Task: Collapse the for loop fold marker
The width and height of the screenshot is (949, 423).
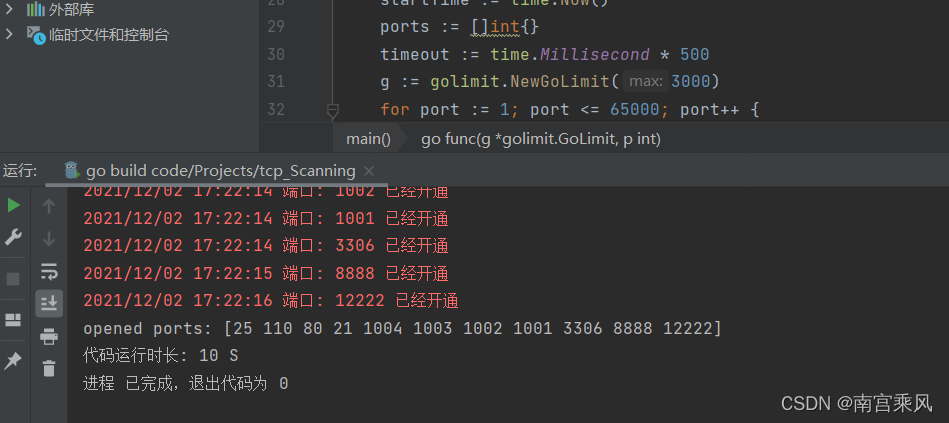Action: 332,110
